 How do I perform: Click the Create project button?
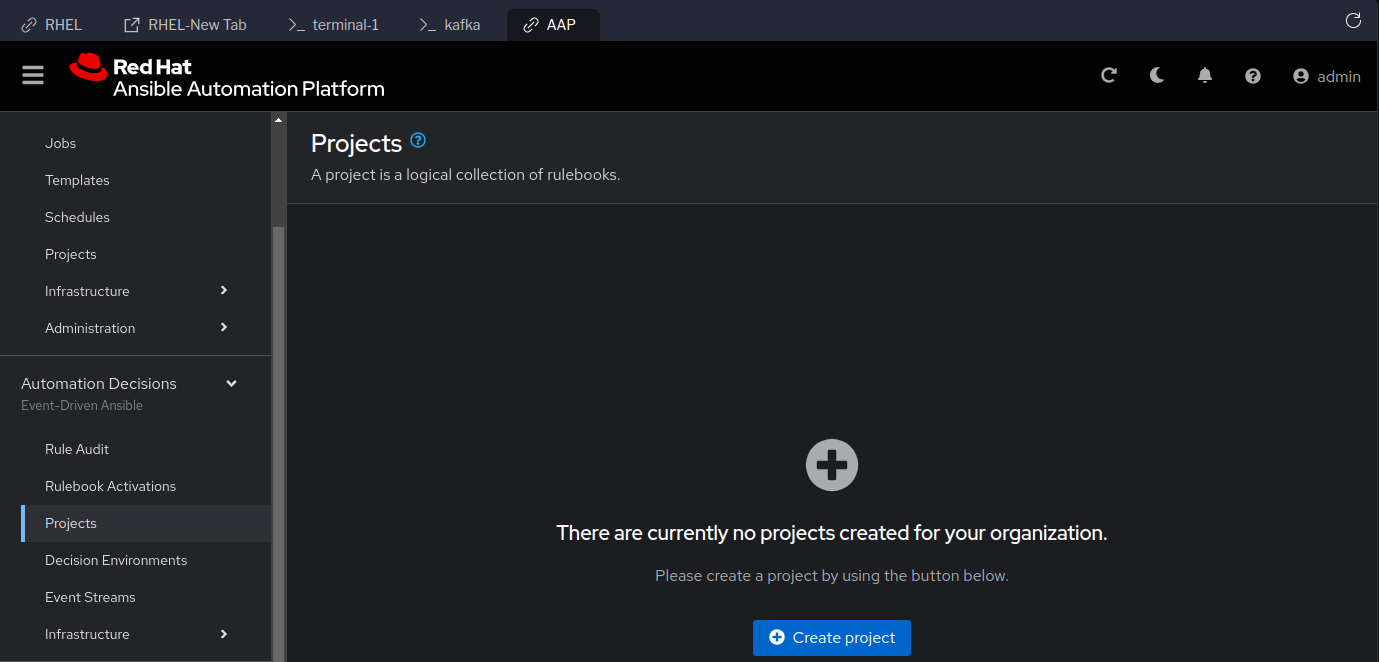832,638
